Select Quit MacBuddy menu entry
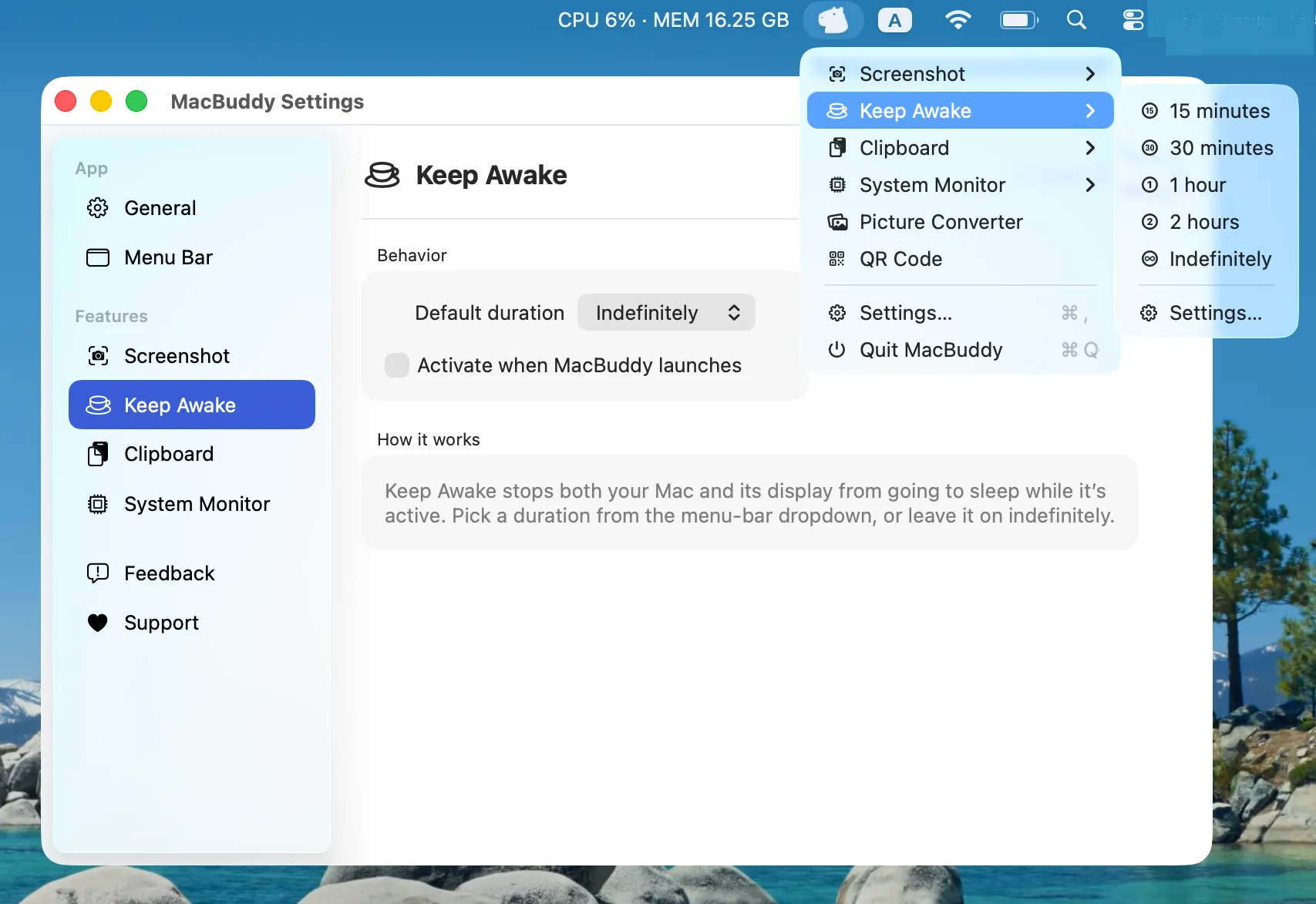The image size is (1316, 904). (x=961, y=350)
